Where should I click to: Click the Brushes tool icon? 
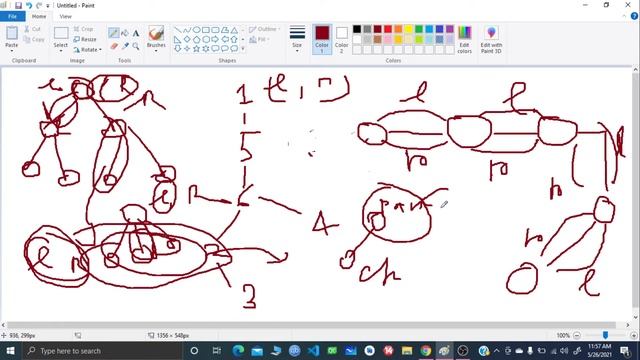tap(156, 33)
